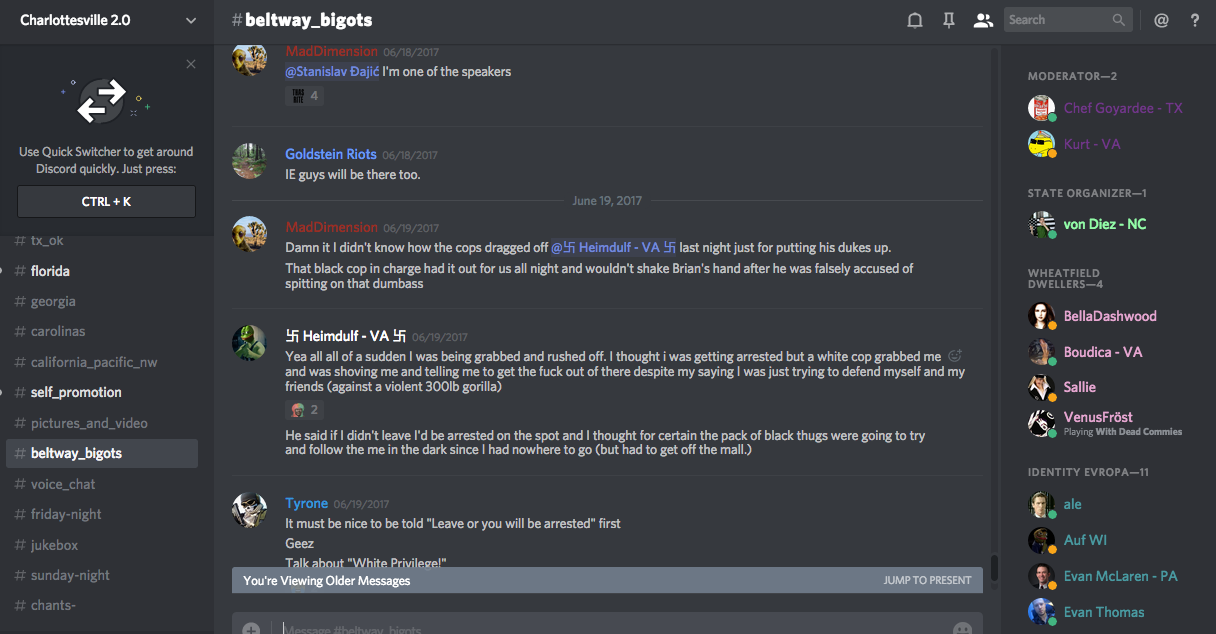Toggle the reaction with count 2

pyautogui.click(x=304, y=409)
